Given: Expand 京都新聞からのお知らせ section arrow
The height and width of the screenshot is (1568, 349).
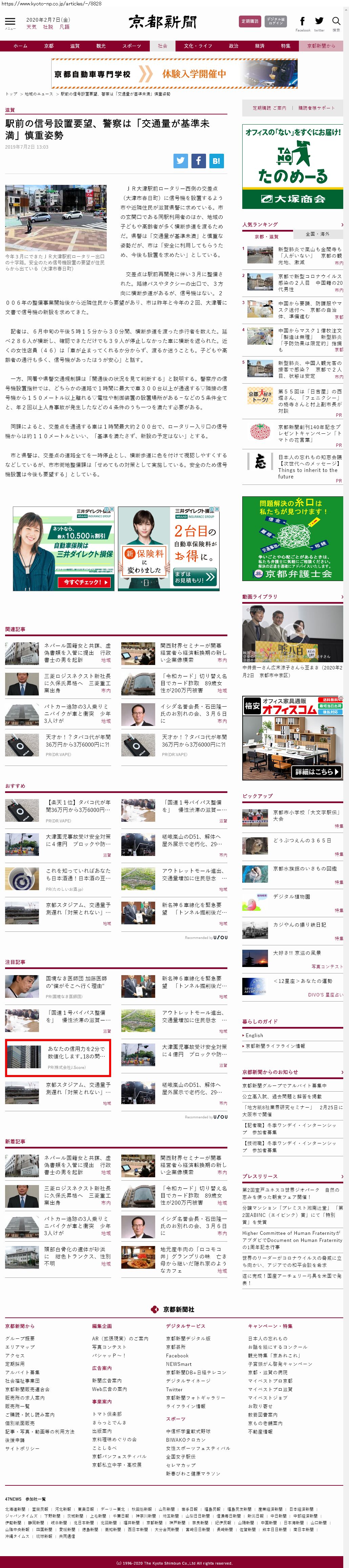Looking at the screenshot, I should (x=342, y=1072).
